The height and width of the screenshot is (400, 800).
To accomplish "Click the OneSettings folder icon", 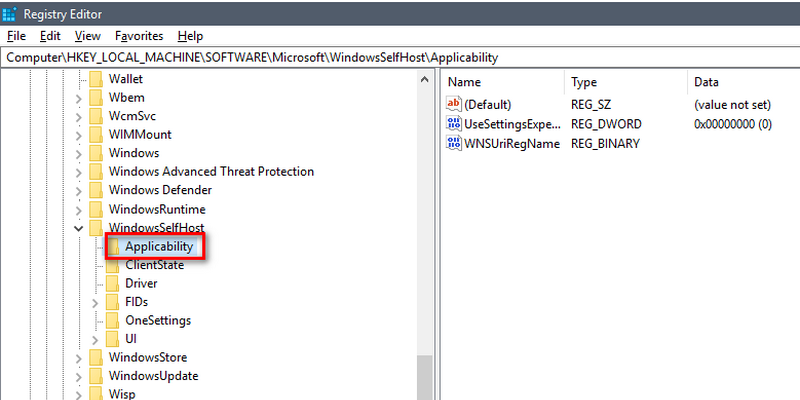I will point(113,320).
